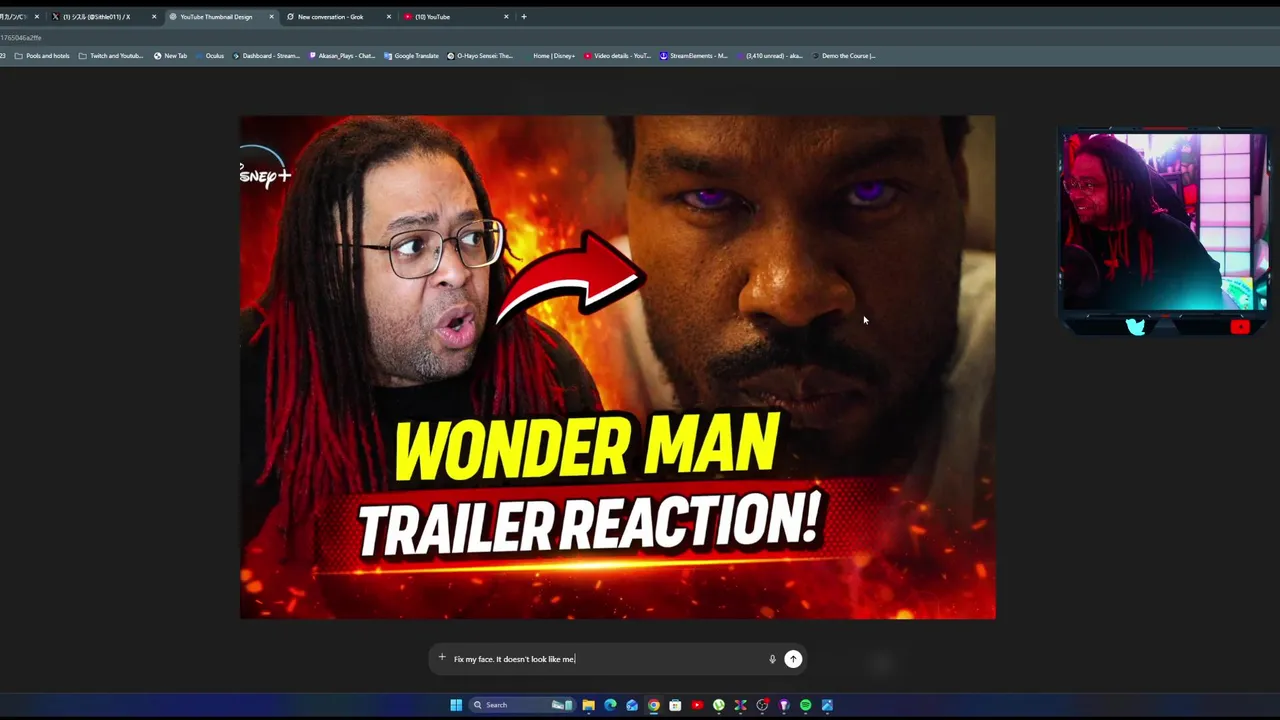Open the colorful X app on the taskbar
Screen dimensions: 1280x720
tap(740, 705)
